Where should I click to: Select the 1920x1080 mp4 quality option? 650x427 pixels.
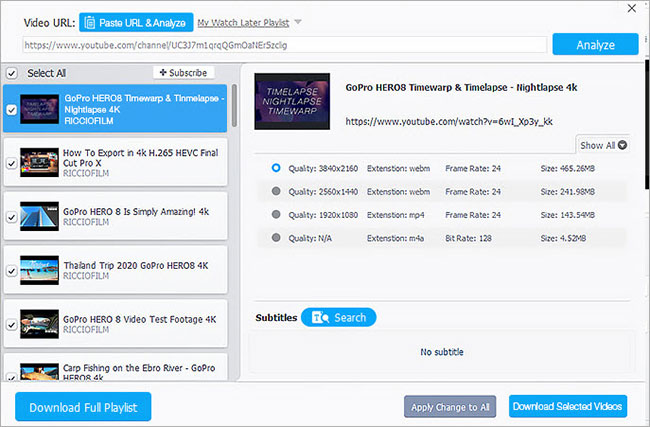(276, 214)
